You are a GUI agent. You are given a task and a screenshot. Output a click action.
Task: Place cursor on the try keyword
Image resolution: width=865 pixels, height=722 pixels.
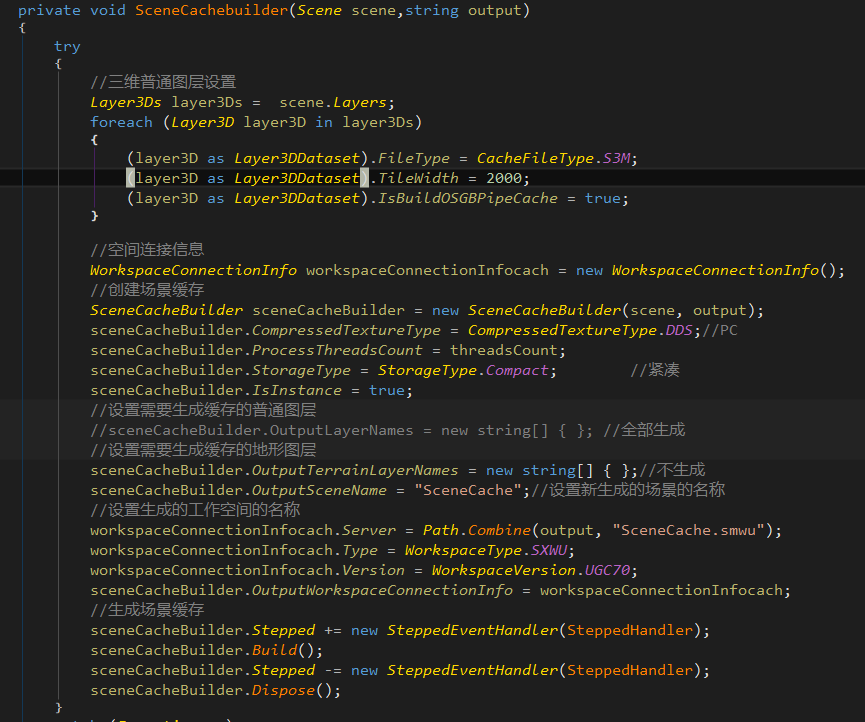point(67,46)
